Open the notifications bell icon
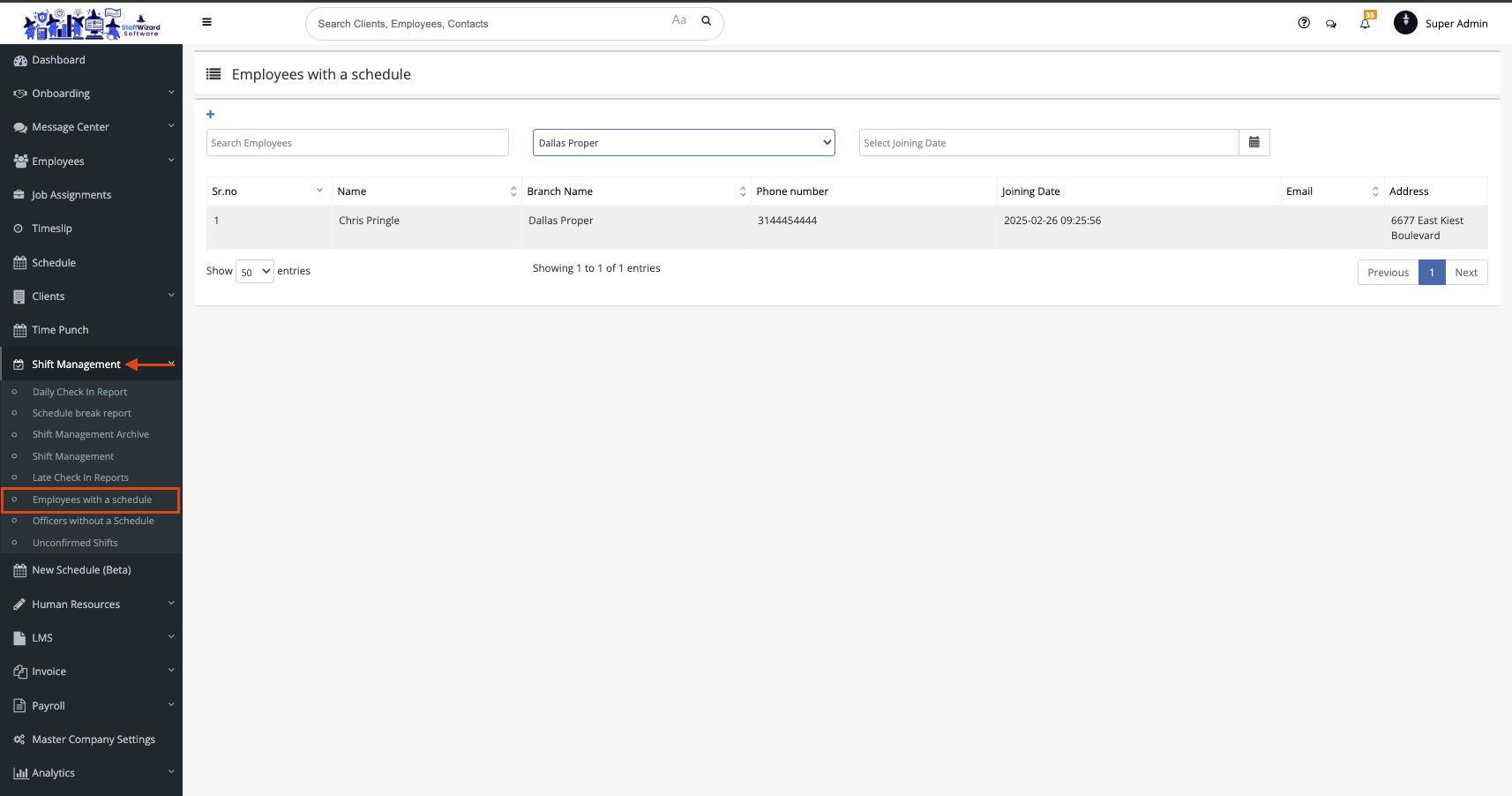 tap(1365, 24)
